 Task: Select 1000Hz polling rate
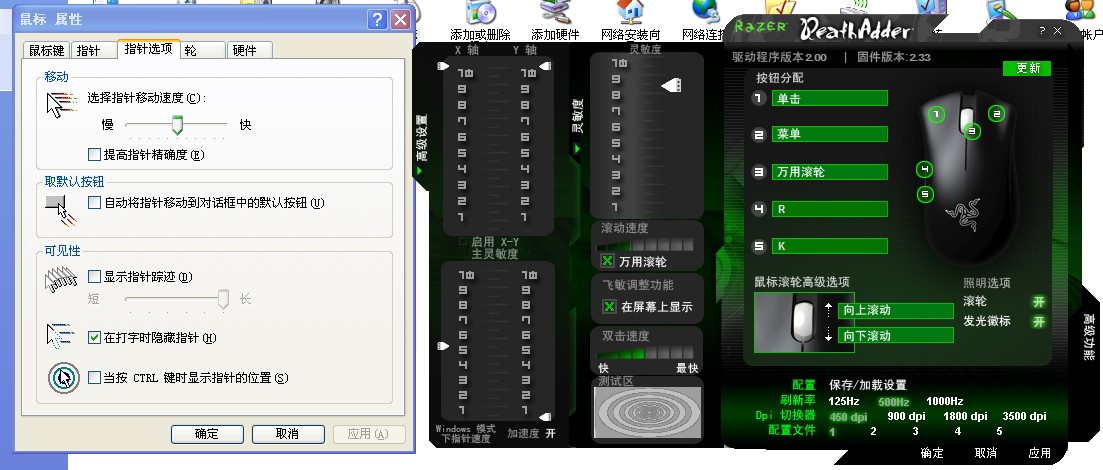(944, 402)
